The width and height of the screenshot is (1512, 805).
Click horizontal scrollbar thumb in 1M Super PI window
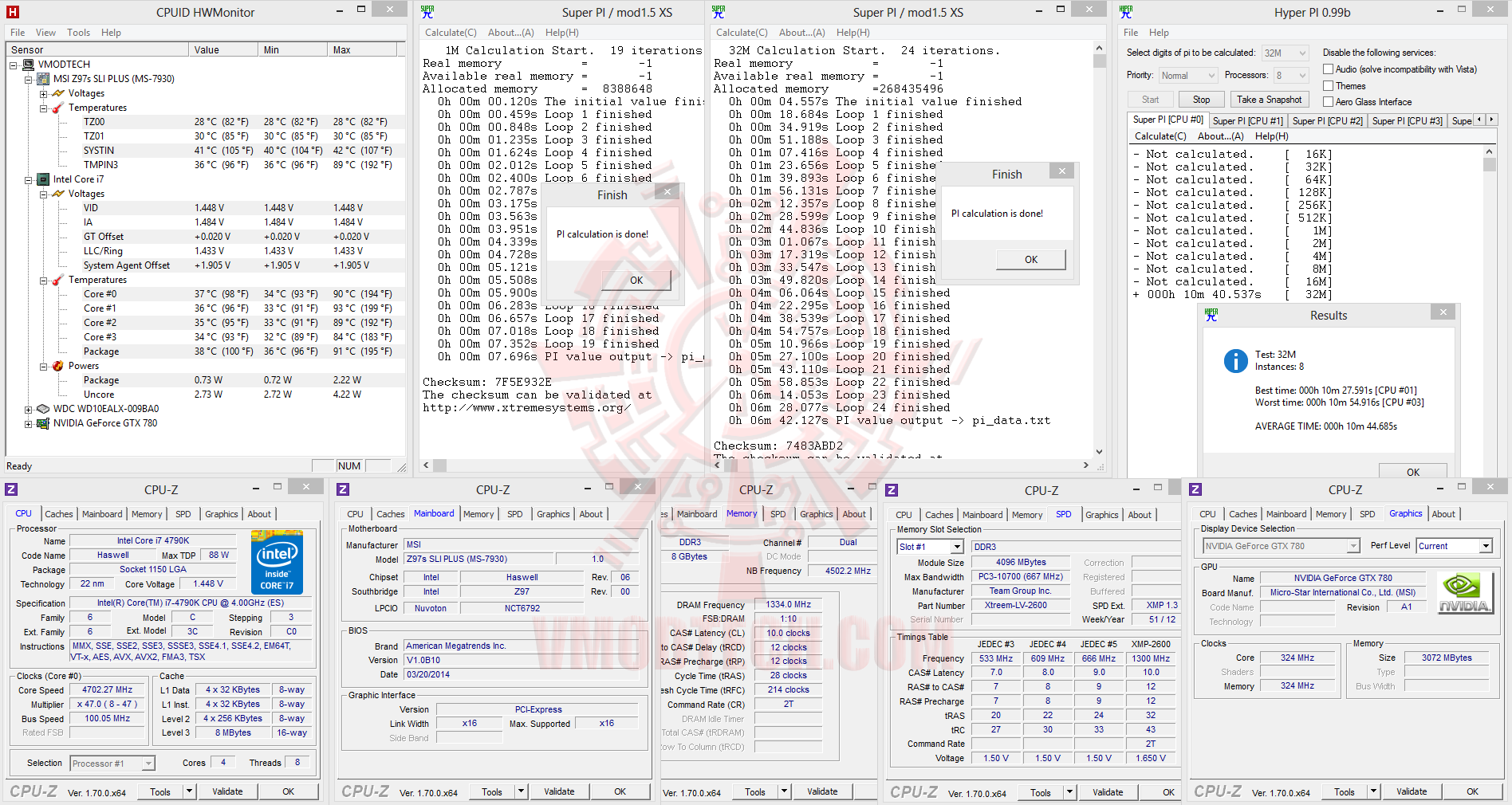point(440,465)
